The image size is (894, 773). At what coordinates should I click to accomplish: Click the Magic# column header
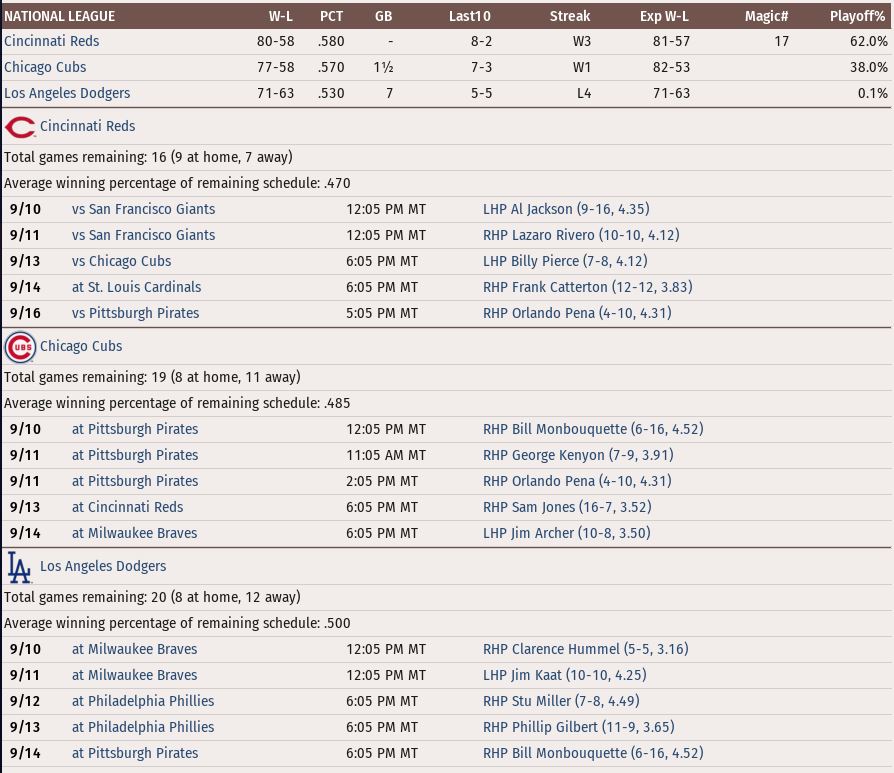[x=766, y=17]
